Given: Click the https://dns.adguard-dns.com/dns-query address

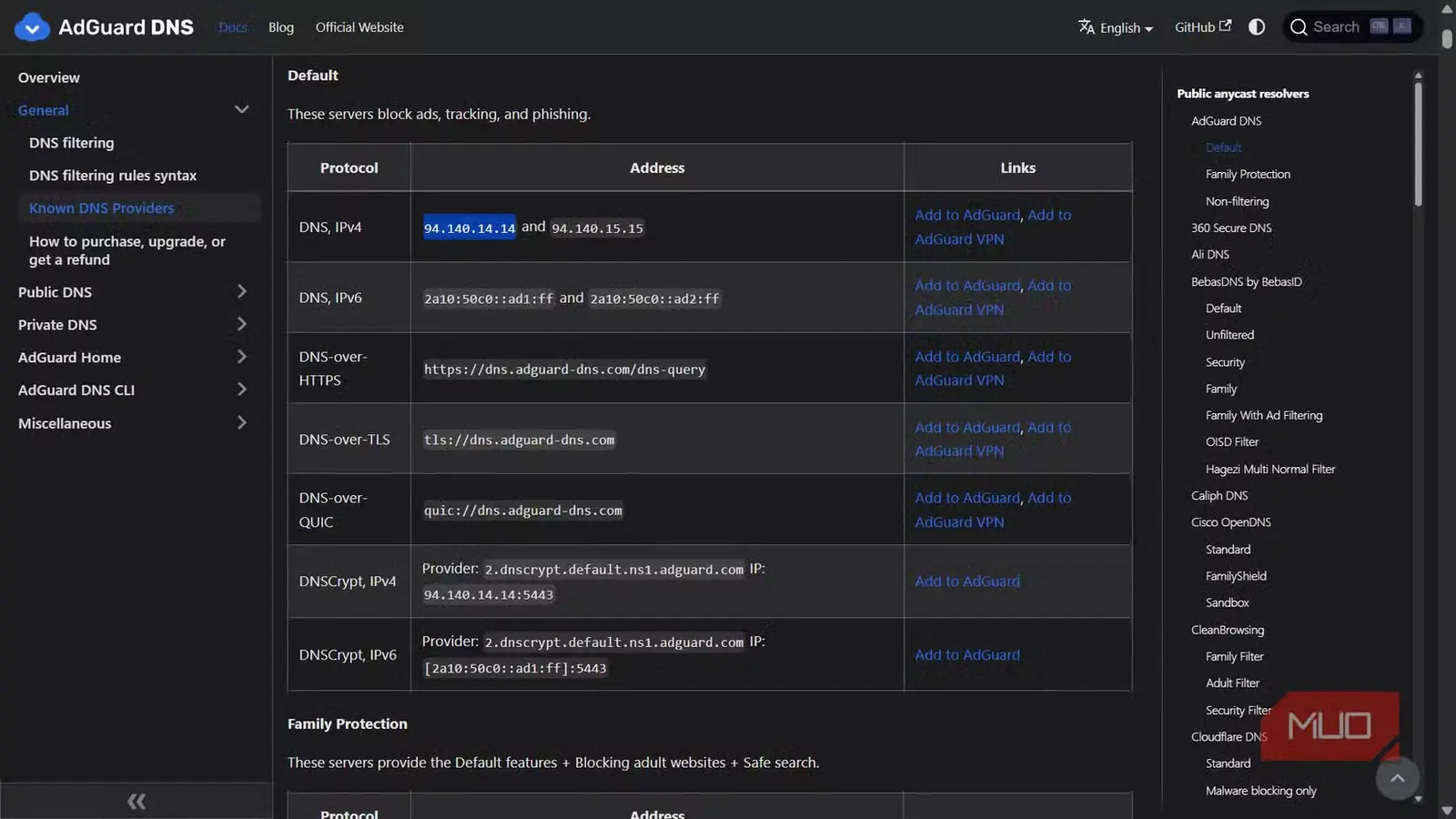Looking at the screenshot, I should coord(564,369).
